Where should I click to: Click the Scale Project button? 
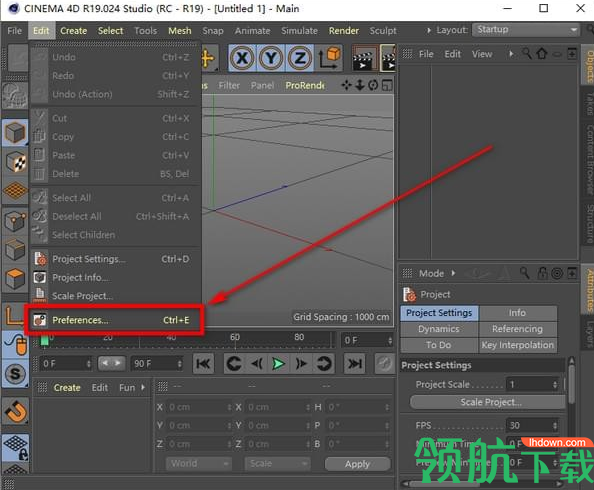coord(488,402)
